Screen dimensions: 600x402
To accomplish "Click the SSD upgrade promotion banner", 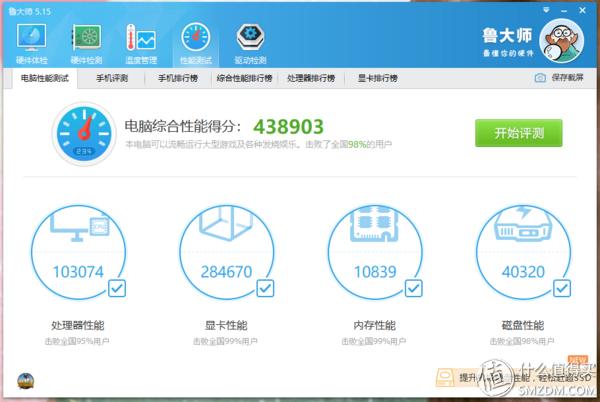I will pos(514,377).
